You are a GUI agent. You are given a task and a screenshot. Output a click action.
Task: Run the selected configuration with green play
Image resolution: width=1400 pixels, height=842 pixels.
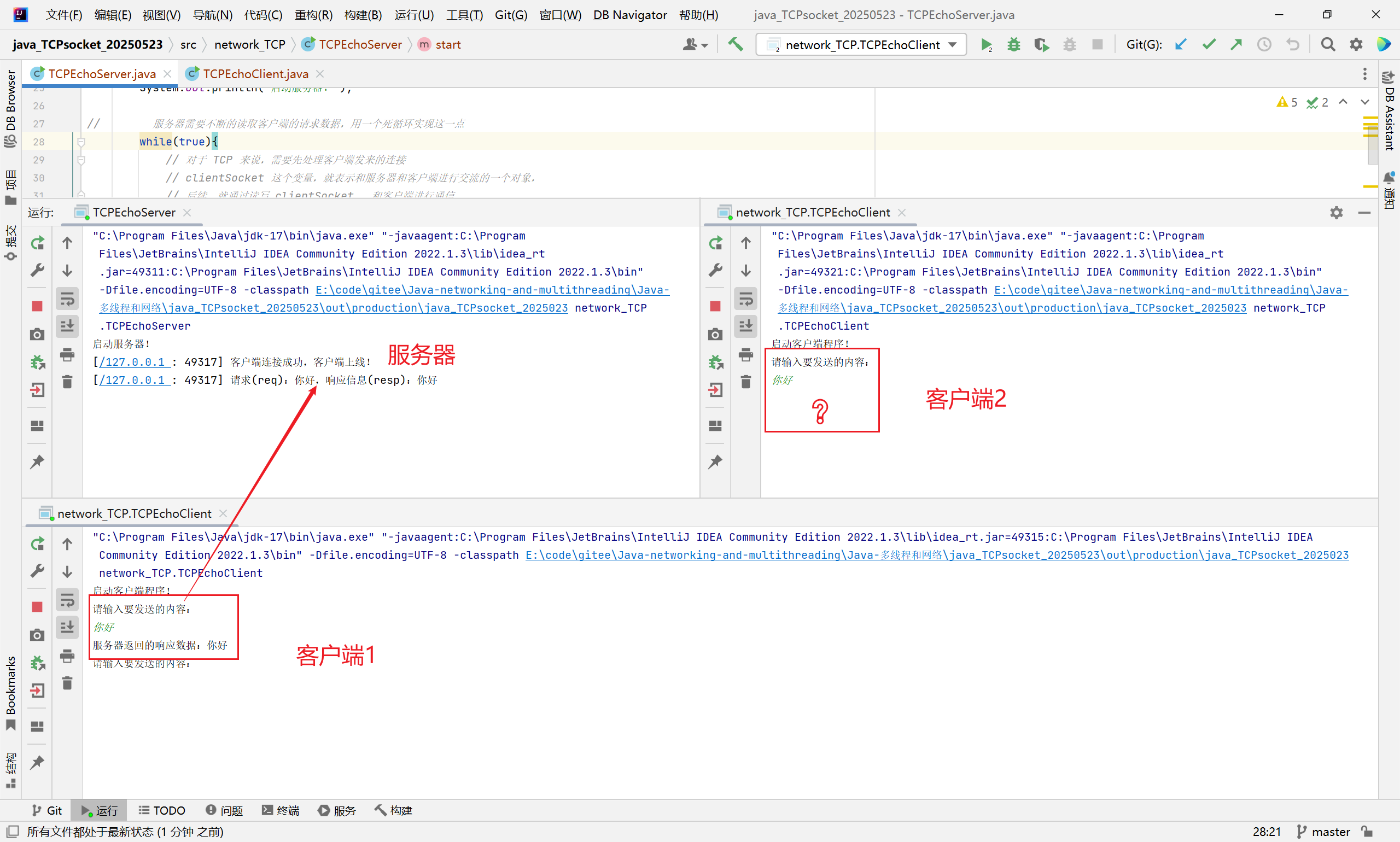pyautogui.click(x=987, y=45)
